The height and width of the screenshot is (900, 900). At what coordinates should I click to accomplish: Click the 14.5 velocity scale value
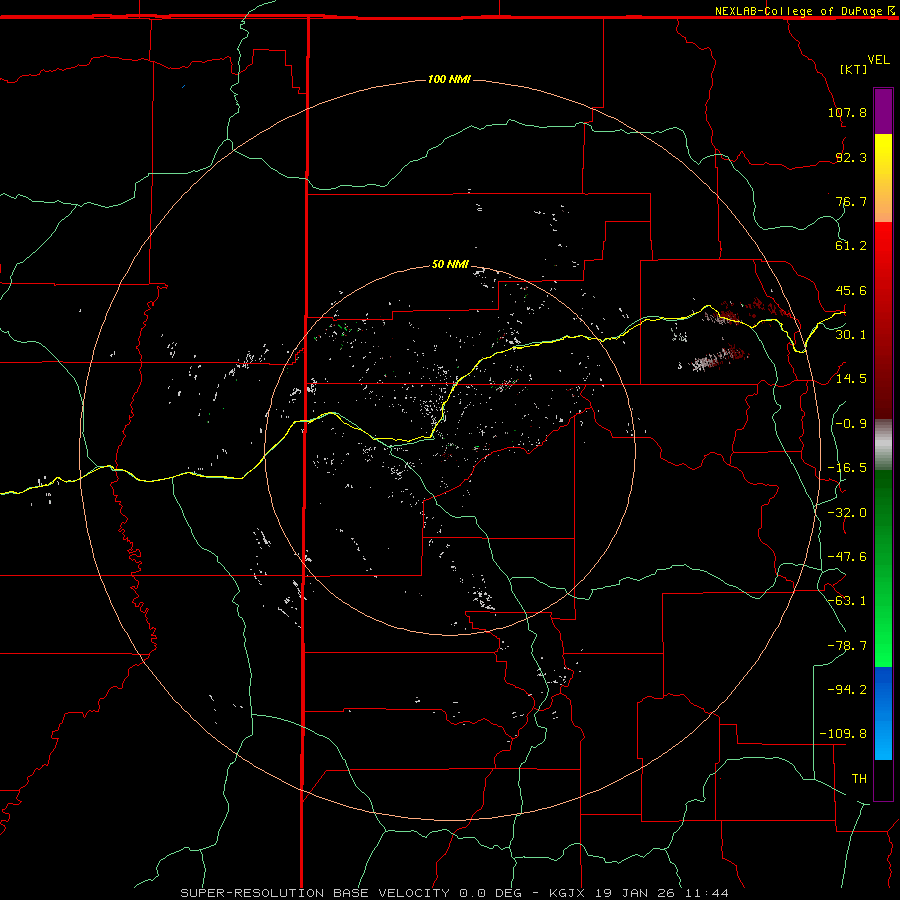pos(851,379)
